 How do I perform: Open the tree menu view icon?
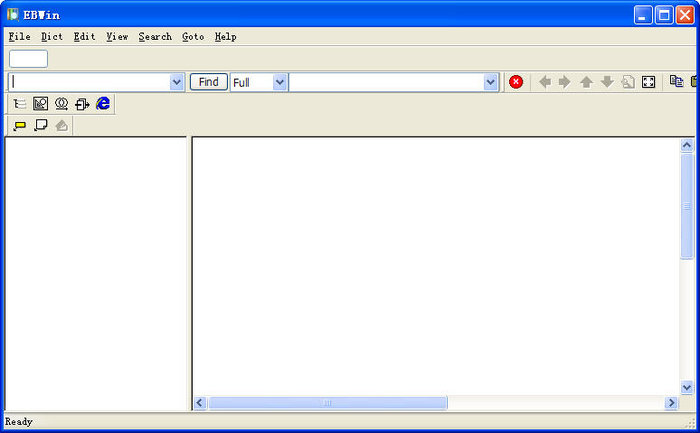(19, 104)
